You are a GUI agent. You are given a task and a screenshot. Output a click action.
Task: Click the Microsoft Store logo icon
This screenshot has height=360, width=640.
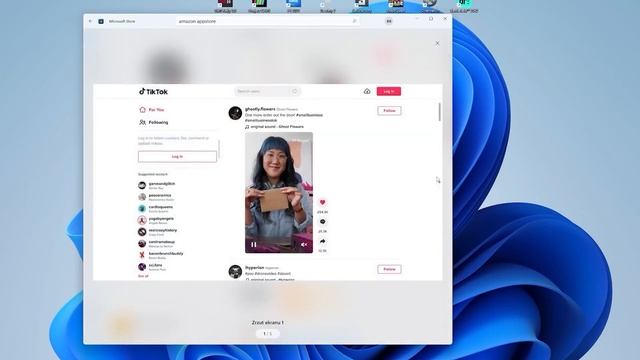[101, 21]
